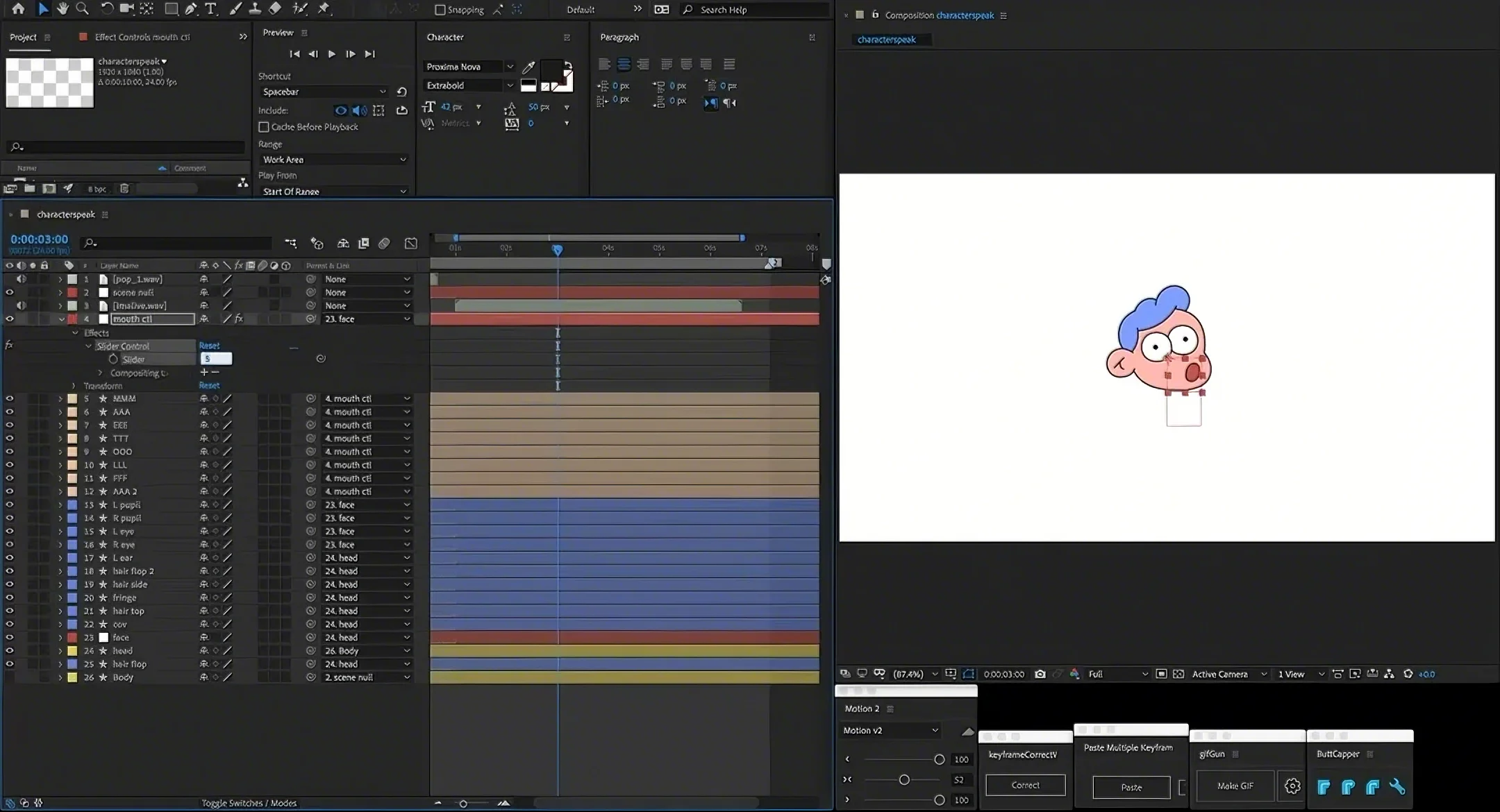Switch to Effect Controls mouth ctl tab
Screen dimensions: 1500x812
142,37
